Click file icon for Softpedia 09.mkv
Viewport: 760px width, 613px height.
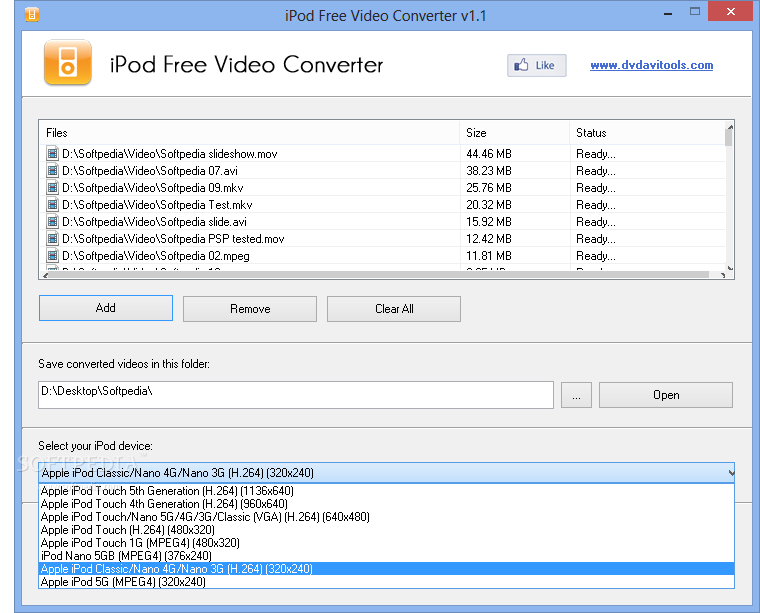(x=52, y=188)
